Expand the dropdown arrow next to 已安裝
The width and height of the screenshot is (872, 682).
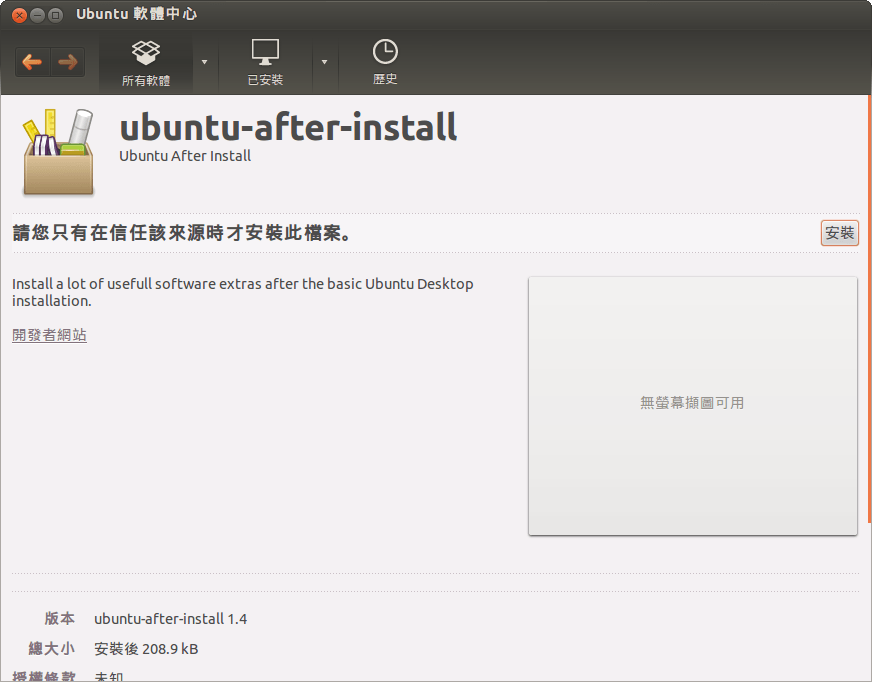[x=324, y=62]
